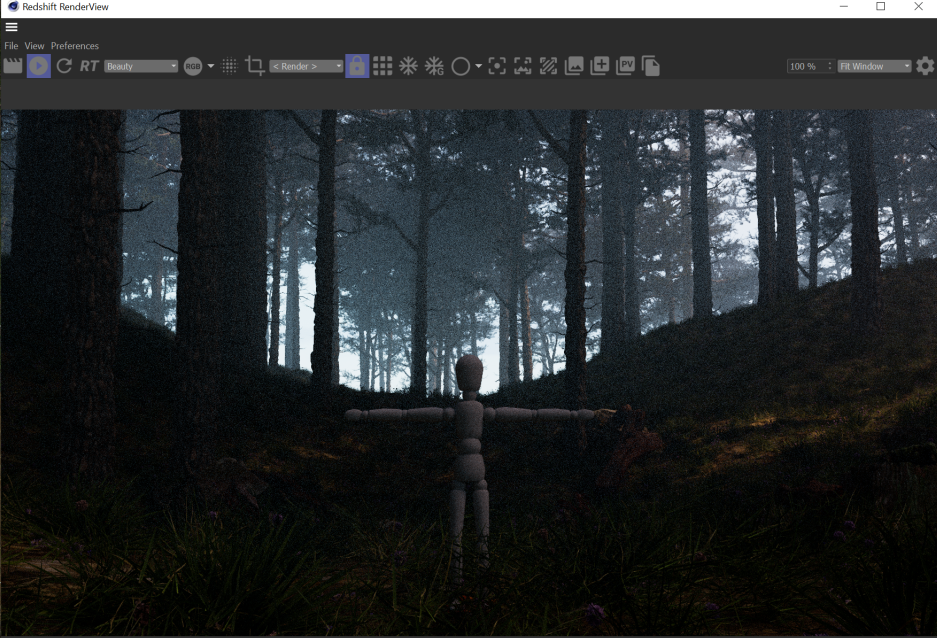This screenshot has height=638, width=937.
Task: Click the bucket grid icon
Action: (x=383, y=66)
